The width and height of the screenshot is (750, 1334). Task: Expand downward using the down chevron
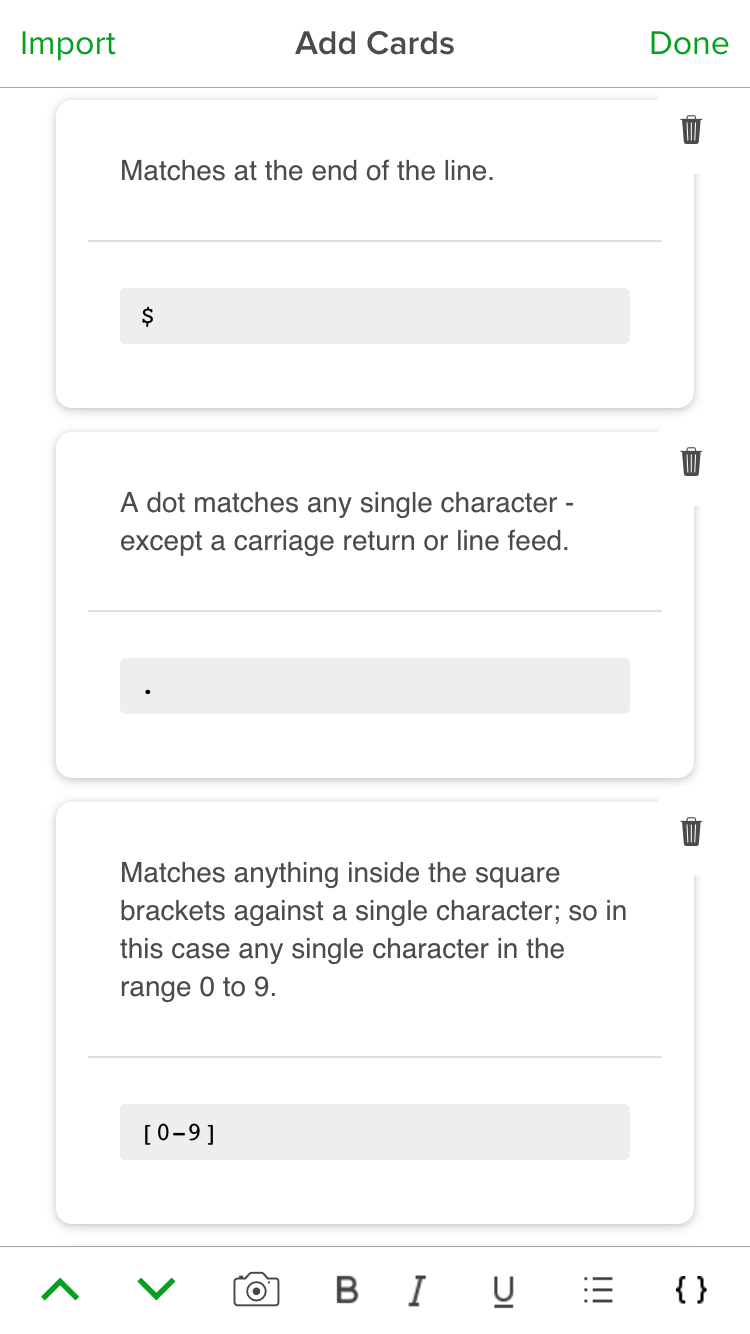[x=156, y=1288]
